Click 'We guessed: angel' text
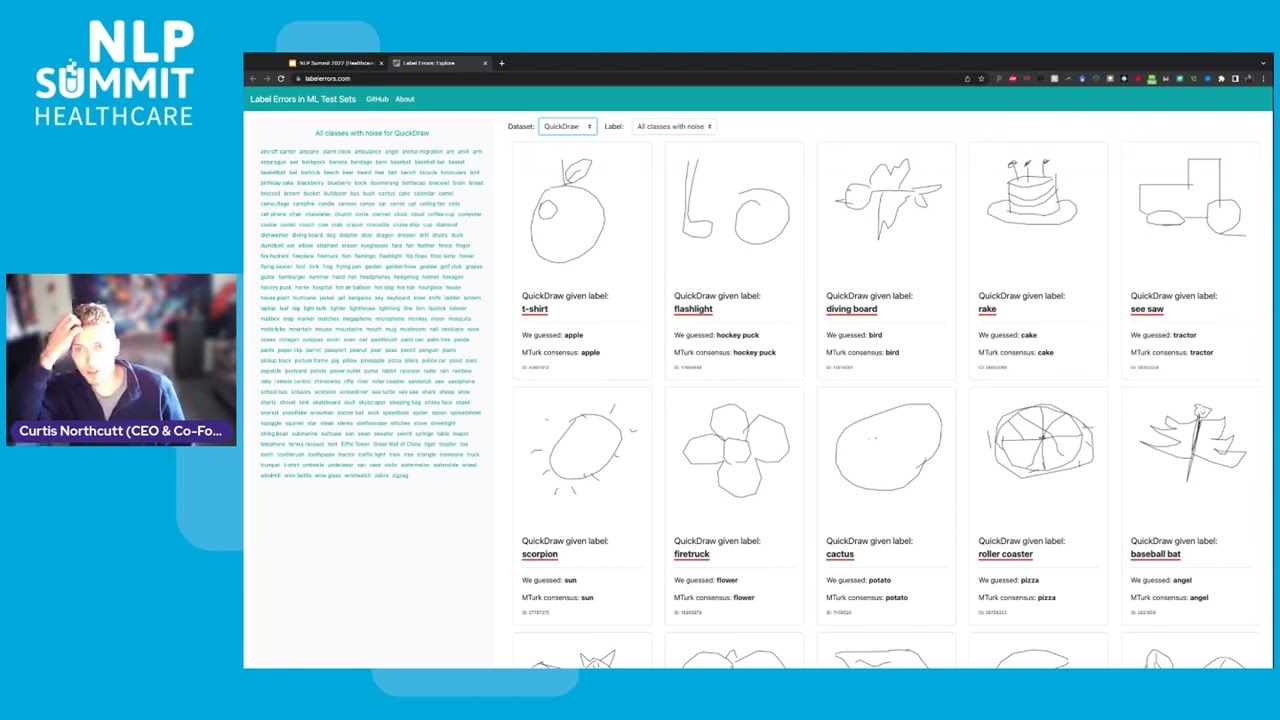 [x=1161, y=580]
